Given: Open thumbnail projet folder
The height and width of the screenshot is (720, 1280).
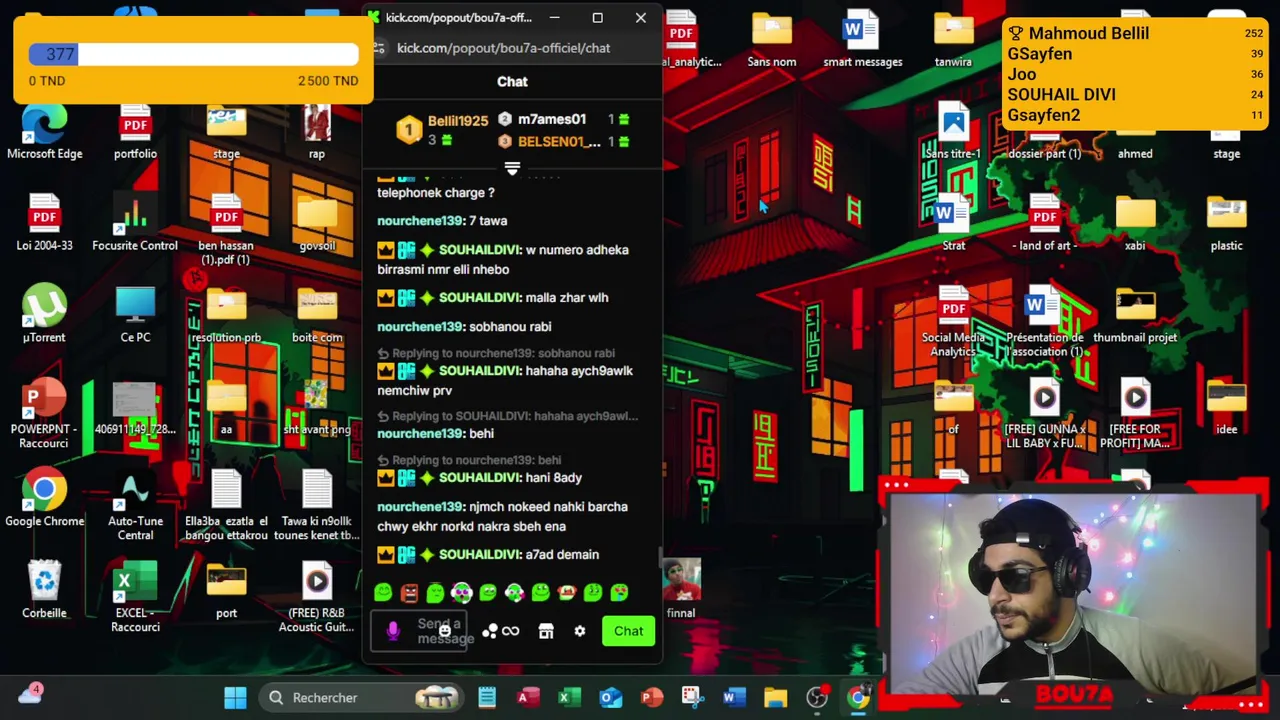Looking at the screenshot, I should 1135,315.
